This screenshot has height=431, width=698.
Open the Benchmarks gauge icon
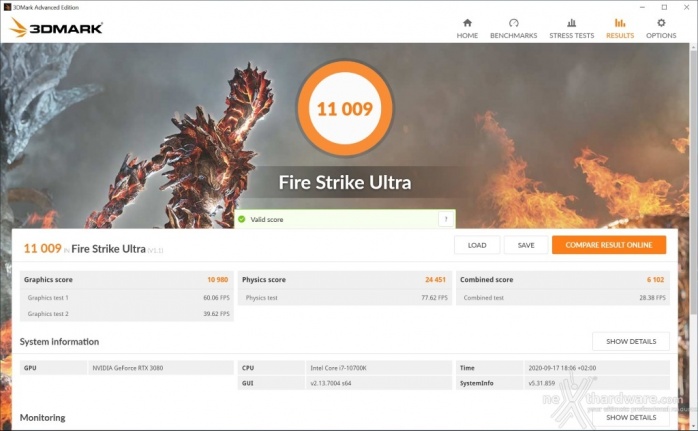coord(513,23)
